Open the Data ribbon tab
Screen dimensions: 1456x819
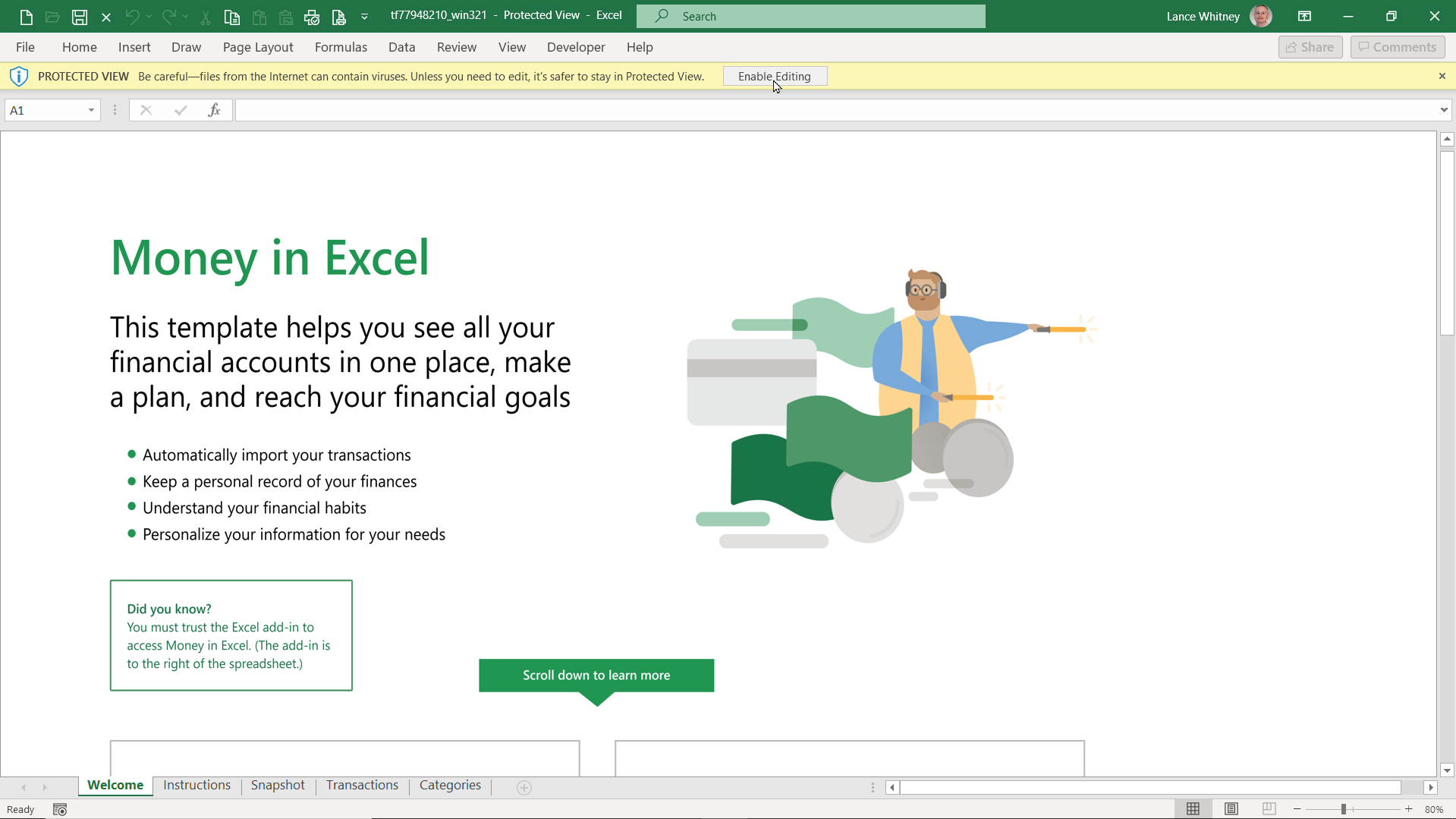[402, 47]
